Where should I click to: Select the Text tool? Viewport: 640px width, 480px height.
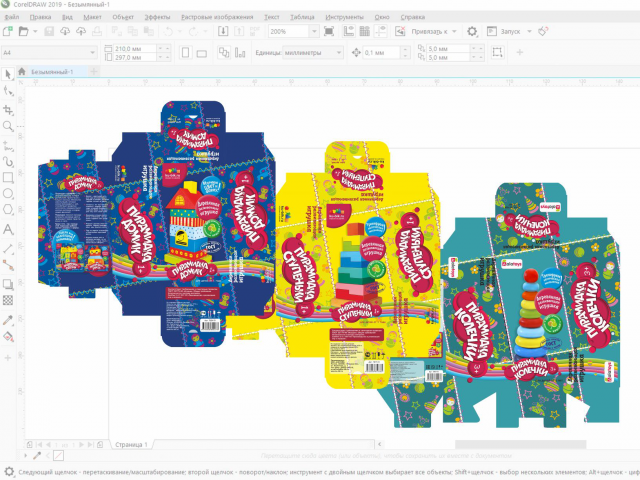8,229
